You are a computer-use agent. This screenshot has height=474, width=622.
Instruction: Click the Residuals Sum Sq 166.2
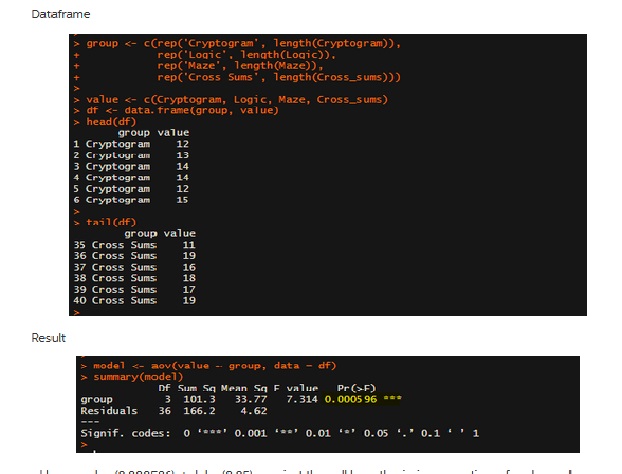(199, 411)
